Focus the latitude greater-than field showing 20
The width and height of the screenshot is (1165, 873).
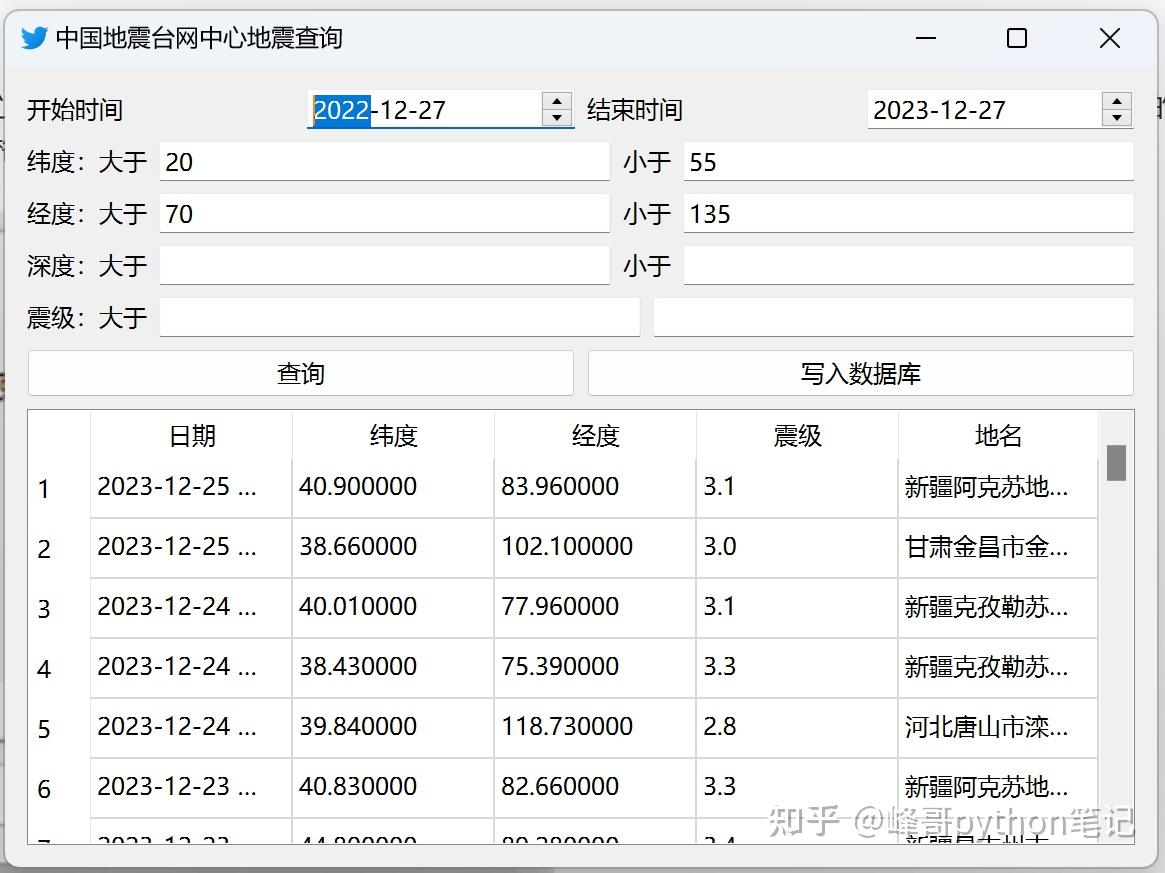[x=385, y=161]
